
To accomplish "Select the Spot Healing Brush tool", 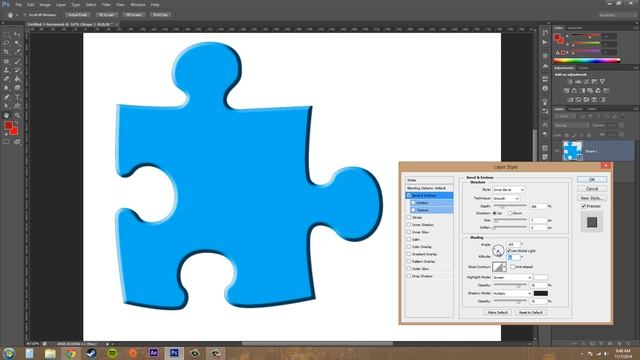I will [6, 61].
